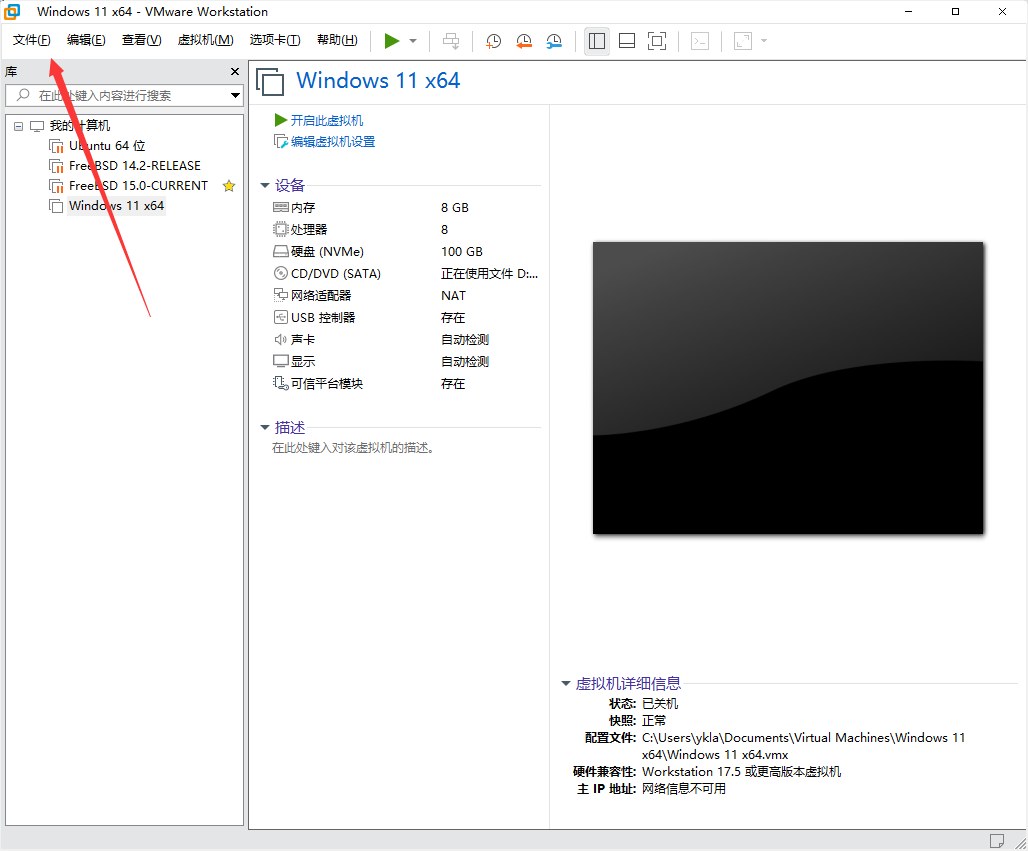
Task: Click the console view toolbar icon
Action: click(700, 41)
